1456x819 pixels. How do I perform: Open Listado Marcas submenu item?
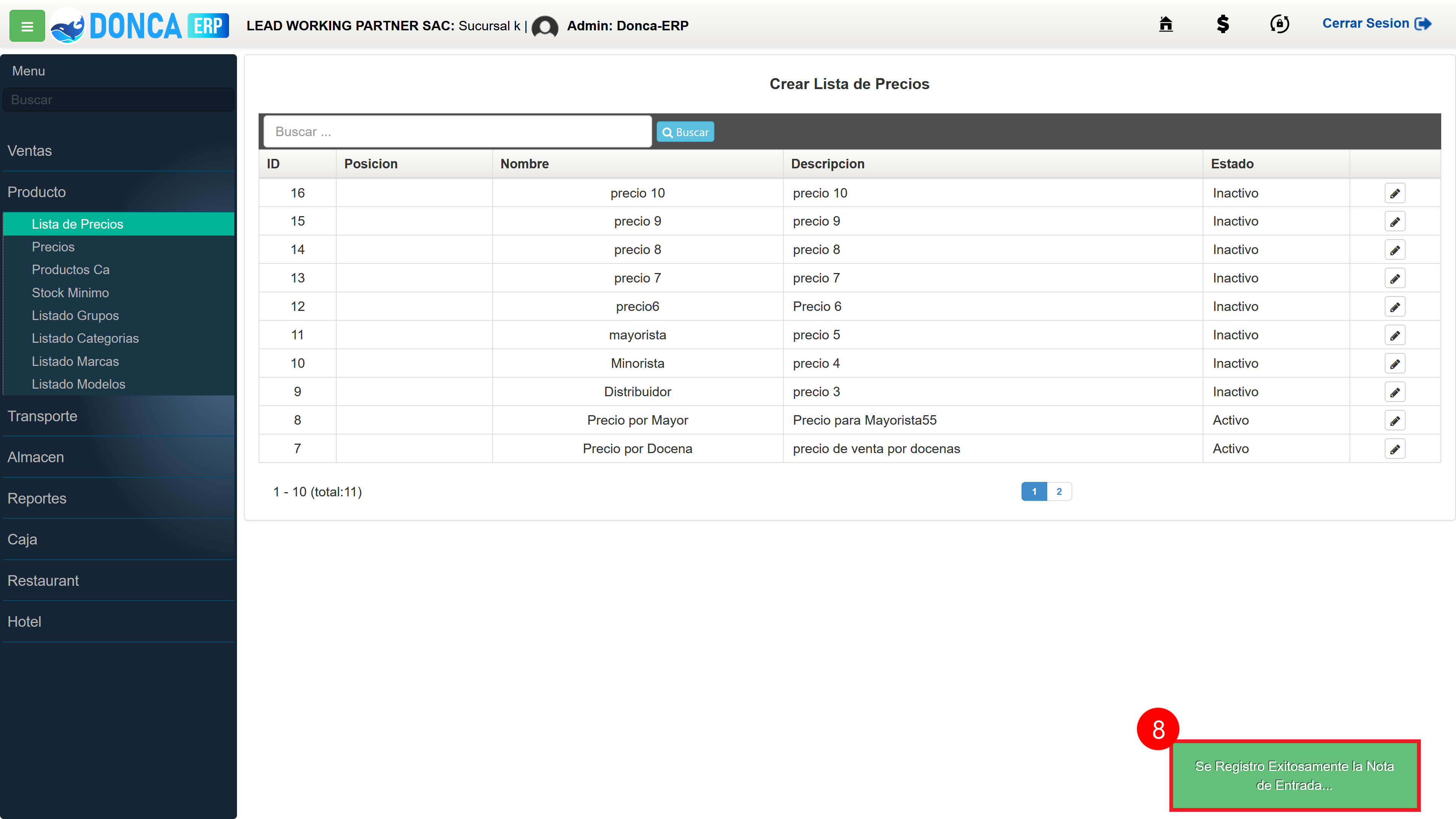point(119,361)
